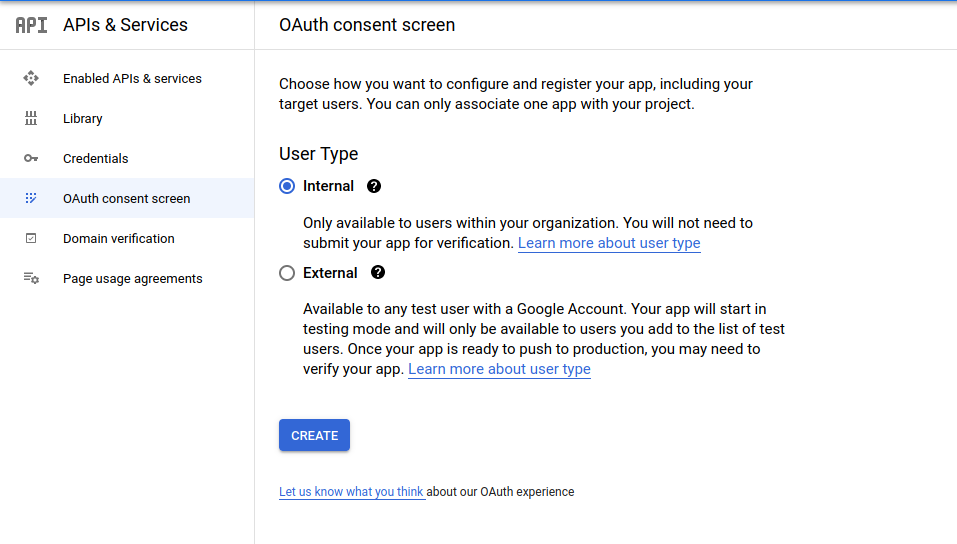
Task: Click the Credentials key icon
Action: click(31, 158)
